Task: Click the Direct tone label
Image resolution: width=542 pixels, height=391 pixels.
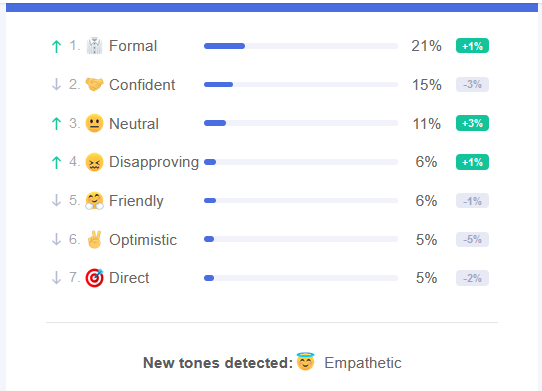Action: [x=129, y=278]
